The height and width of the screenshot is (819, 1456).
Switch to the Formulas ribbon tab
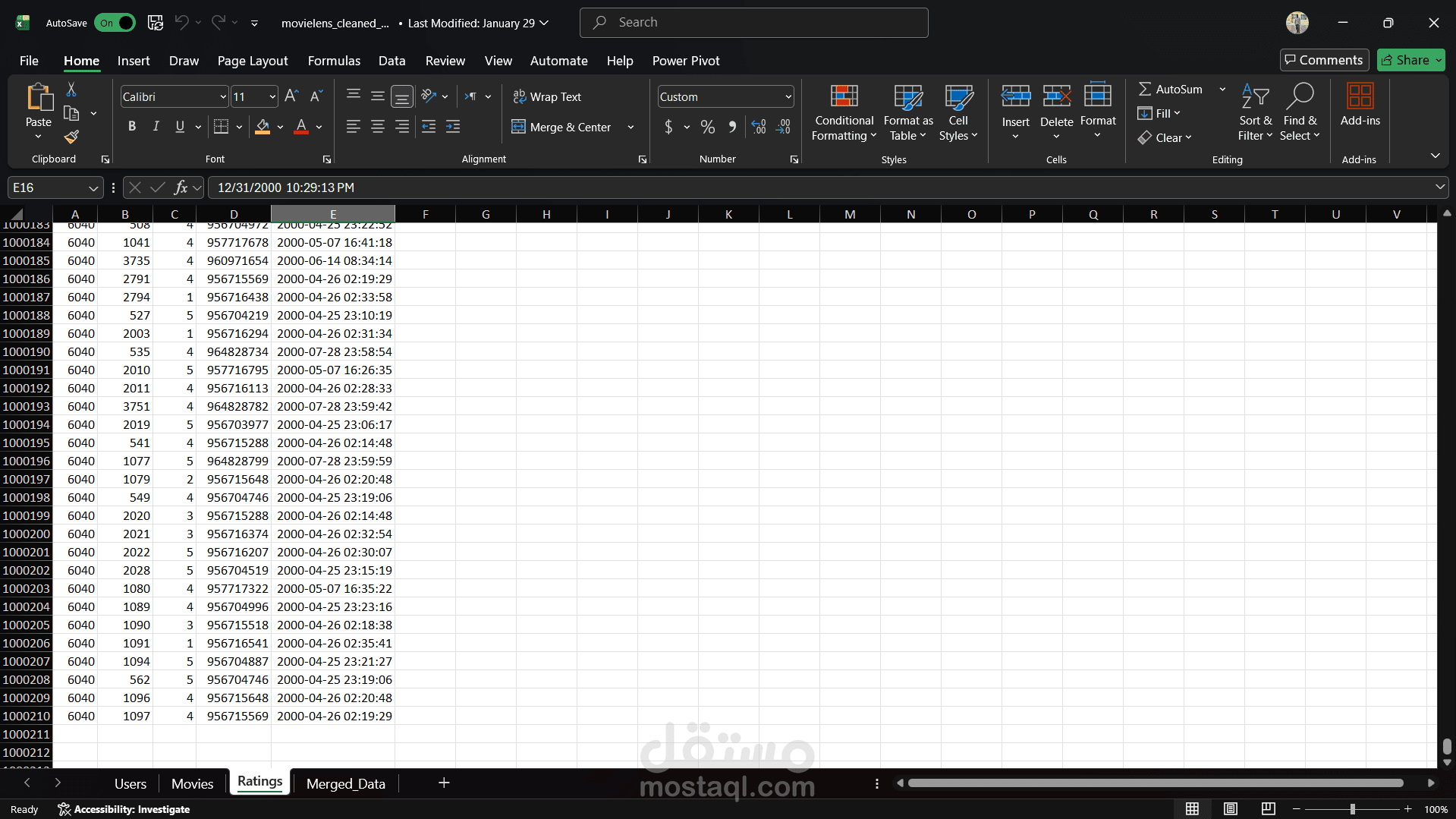click(x=334, y=61)
